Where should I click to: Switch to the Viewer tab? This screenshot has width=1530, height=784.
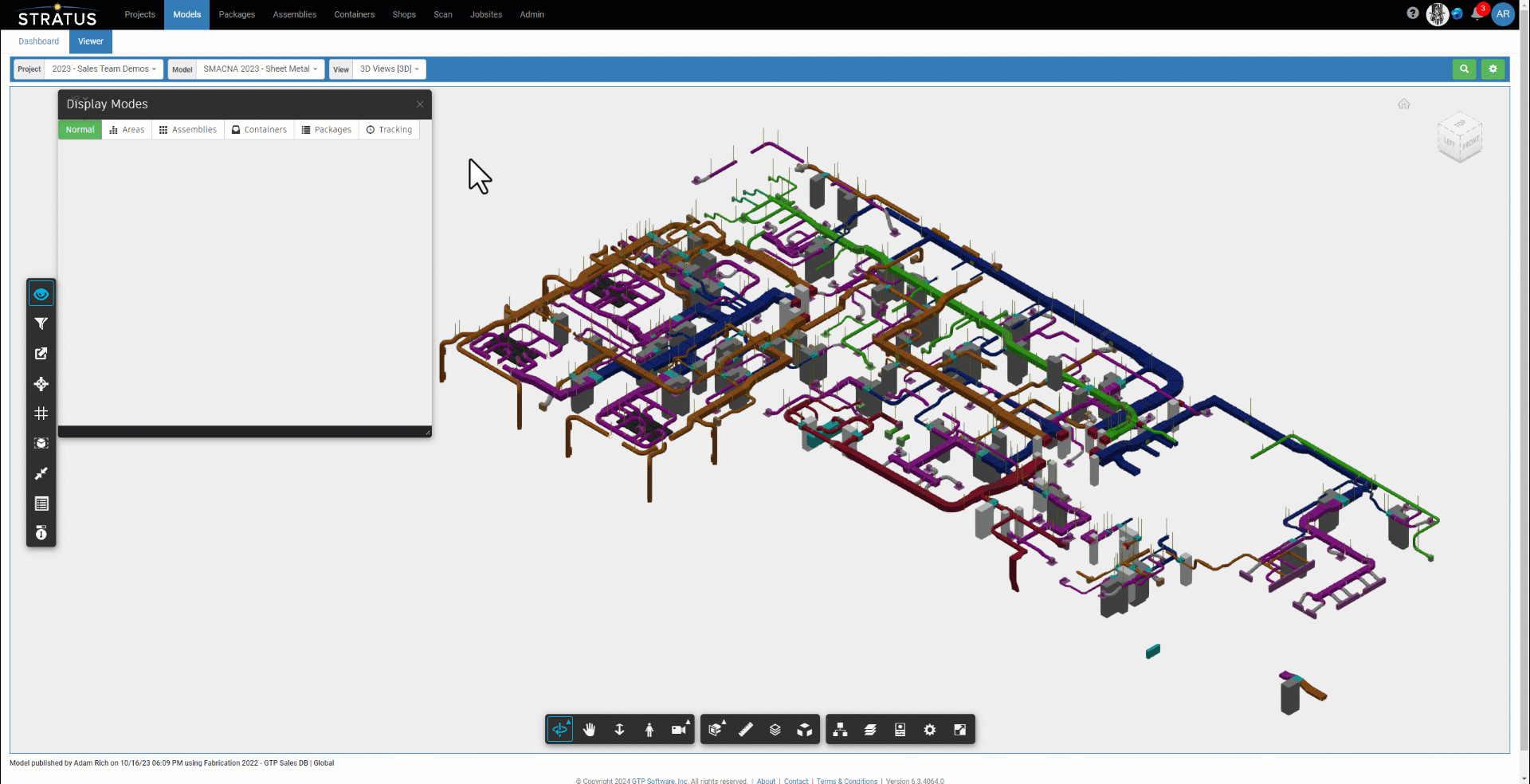pyautogui.click(x=91, y=41)
